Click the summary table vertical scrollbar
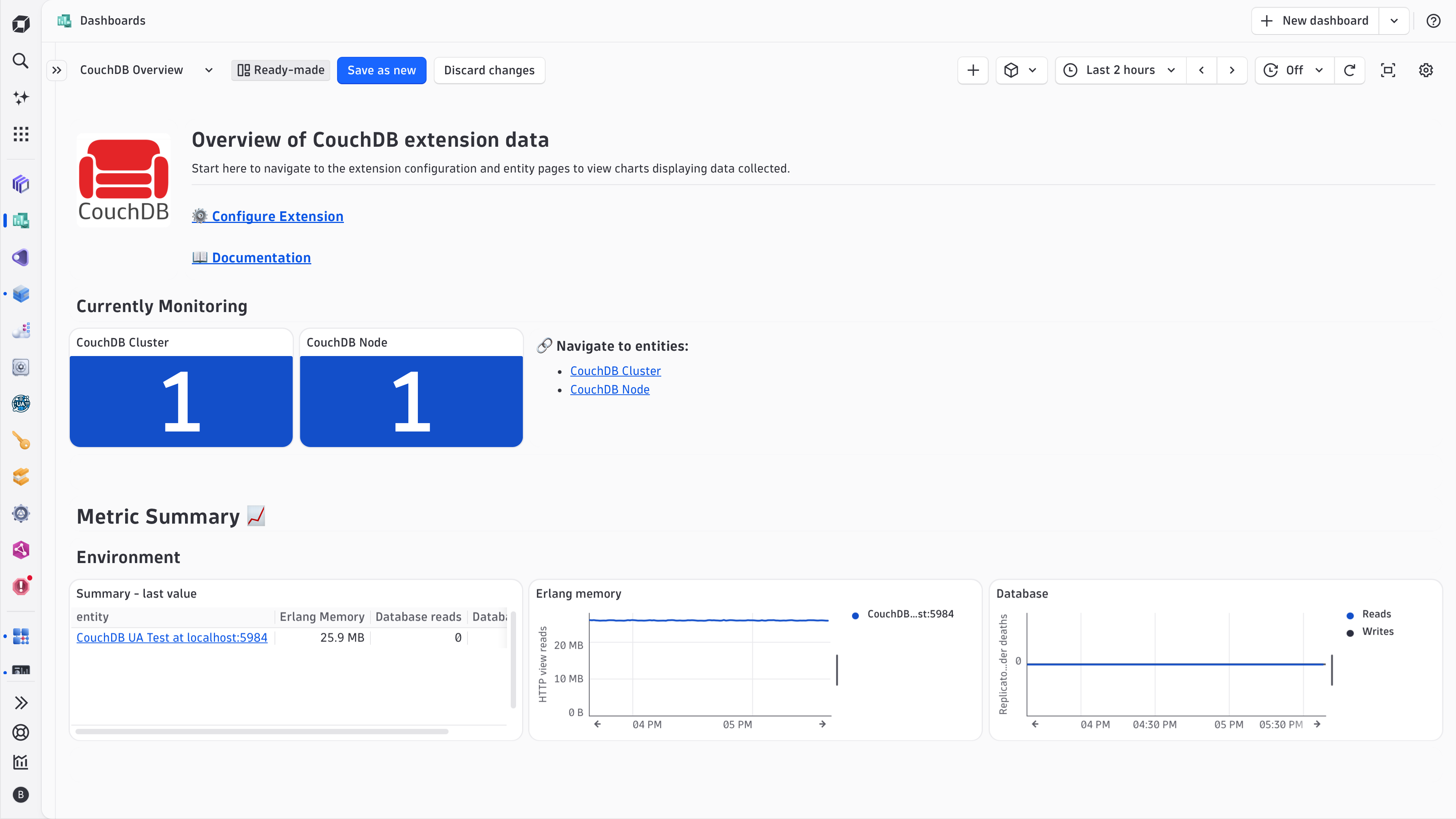Screen dimensions: 1456x819 pyautogui.click(x=513, y=659)
